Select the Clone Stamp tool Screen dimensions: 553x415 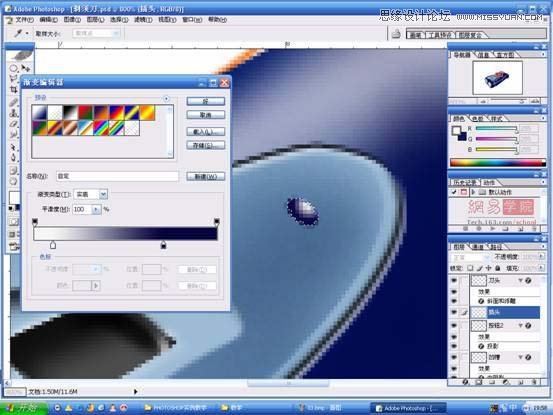[x=13, y=113]
